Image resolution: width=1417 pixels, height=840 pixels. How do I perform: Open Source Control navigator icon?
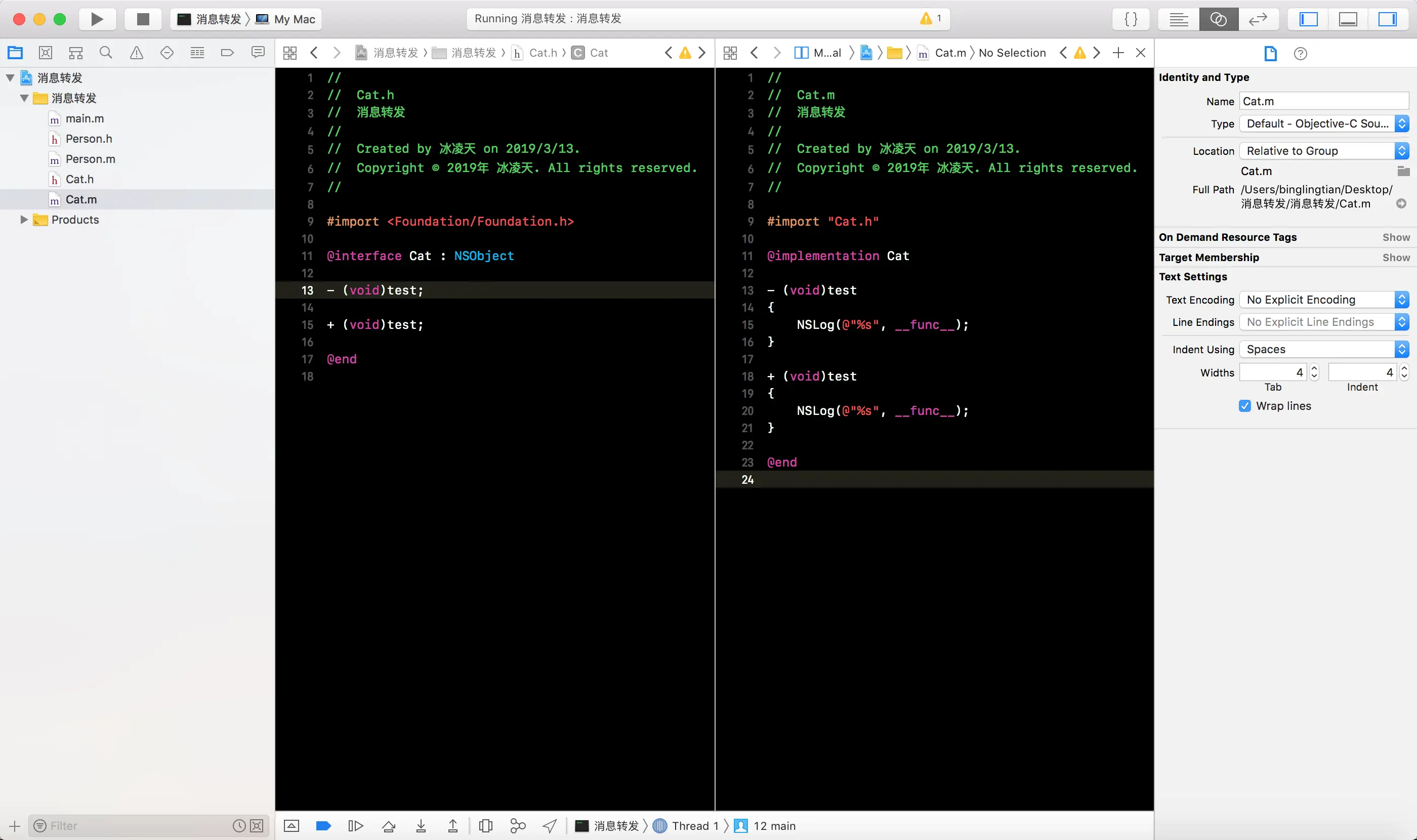[45, 53]
